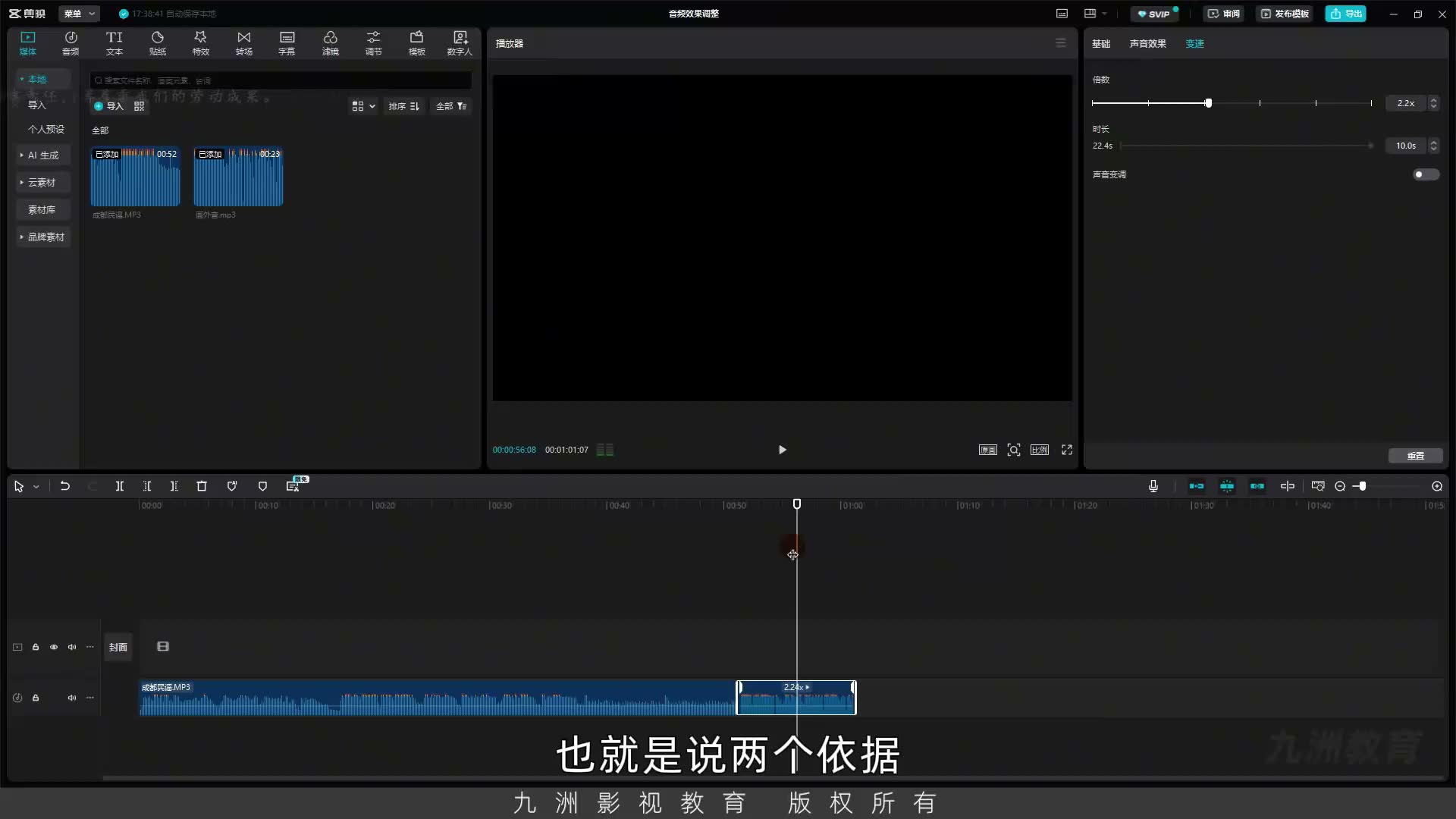Image resolution: width=1456 pixels, height=819 pixels.
Task: Click the trash delete icon
Action: [202, 486]
